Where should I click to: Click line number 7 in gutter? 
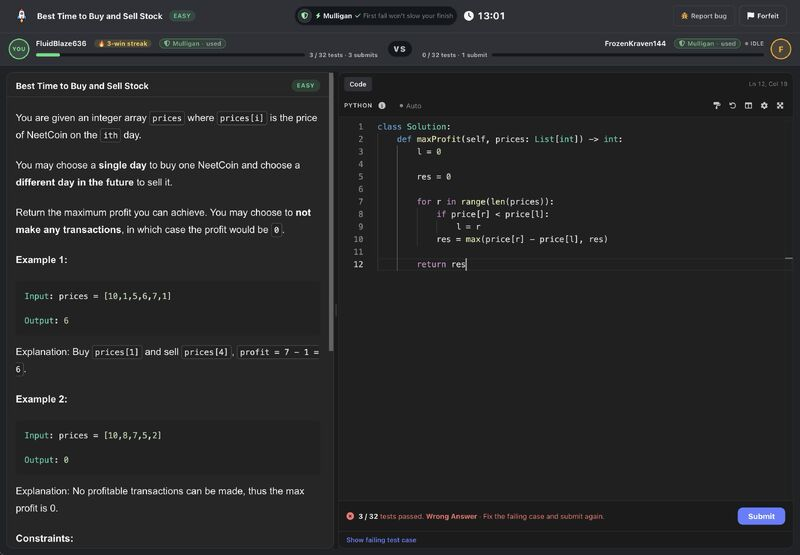pos(360,201)
